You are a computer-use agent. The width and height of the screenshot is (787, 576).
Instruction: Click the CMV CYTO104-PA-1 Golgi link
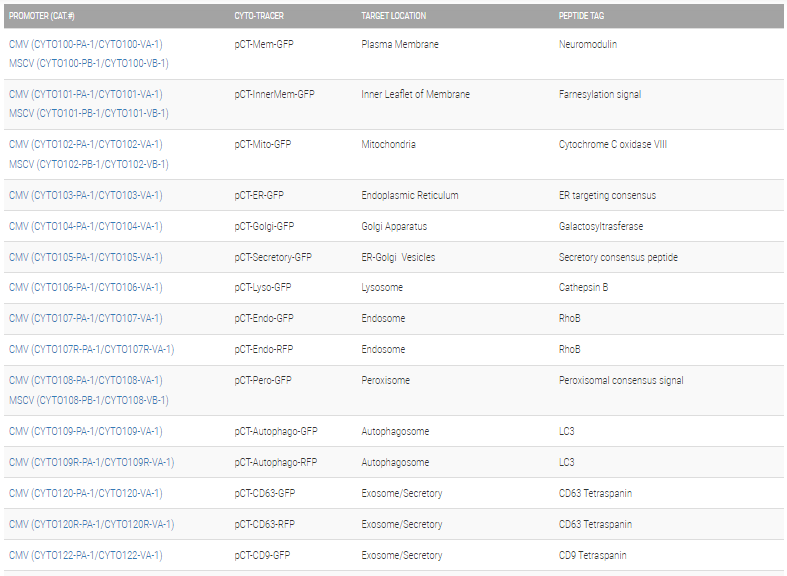coord(85,226)
